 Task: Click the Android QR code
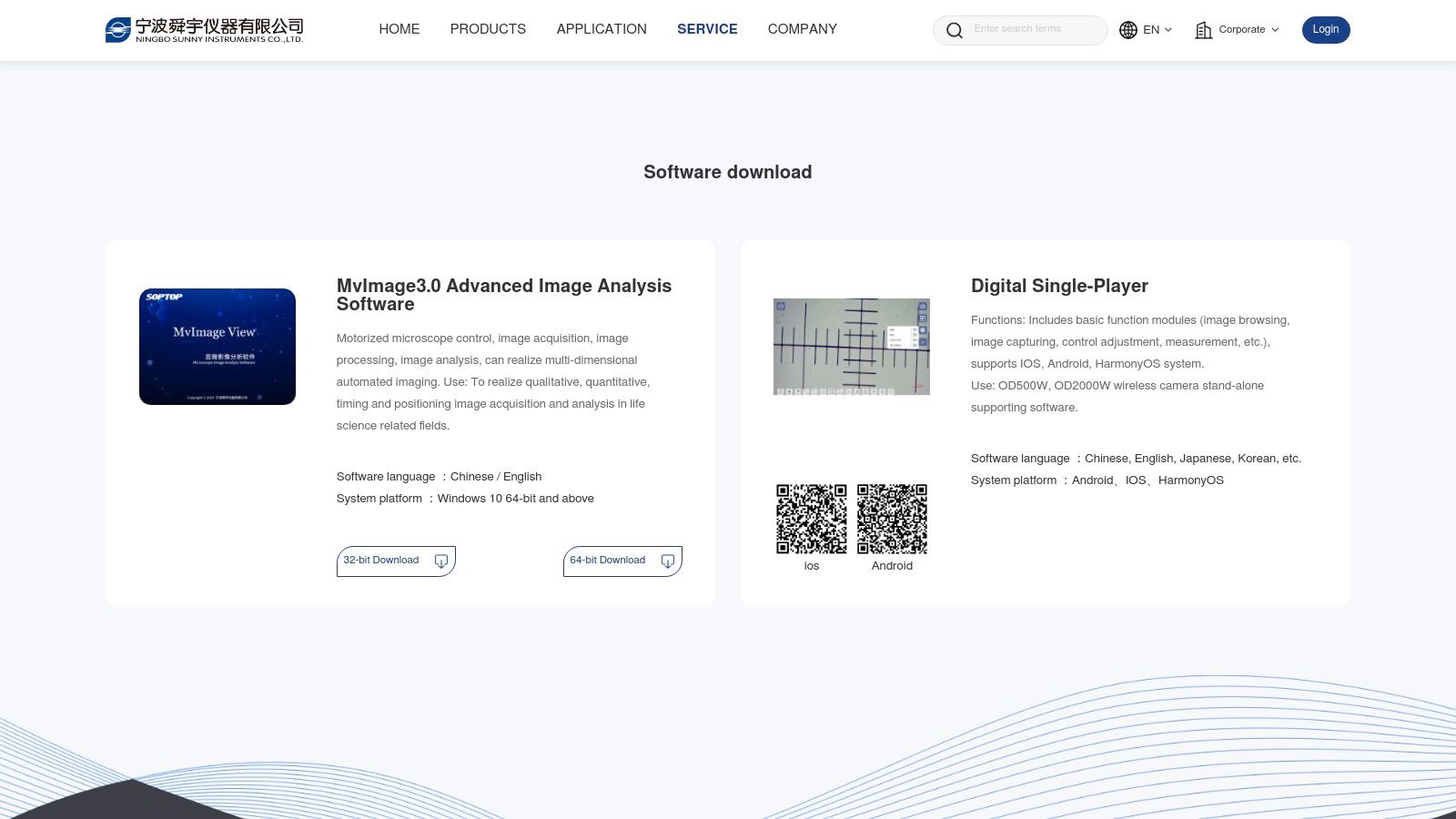[x=892, y=519]
